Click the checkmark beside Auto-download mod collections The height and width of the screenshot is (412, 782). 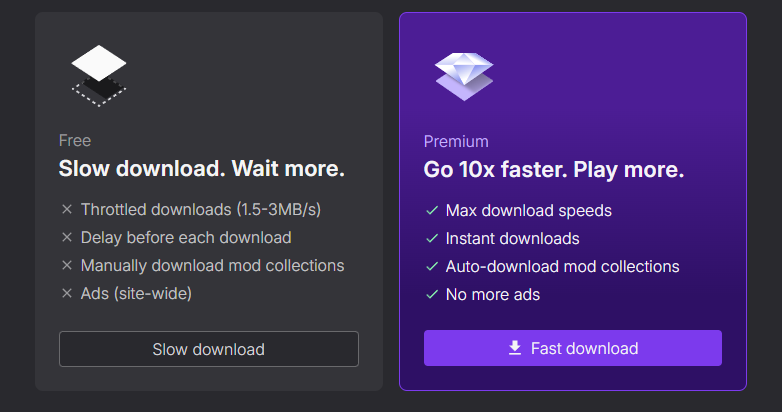pos(432,267)
